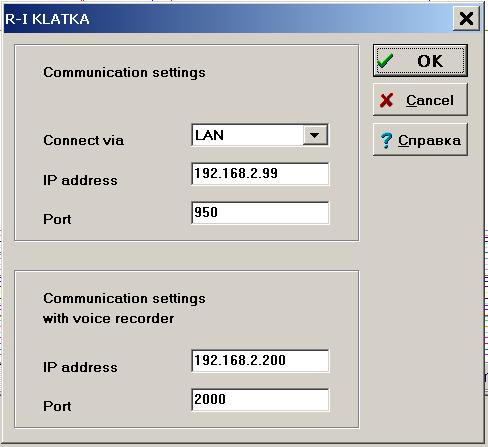Click the green checkmark icon on OK
This screenshot has width=488, height=447.
tap(385, 61)
